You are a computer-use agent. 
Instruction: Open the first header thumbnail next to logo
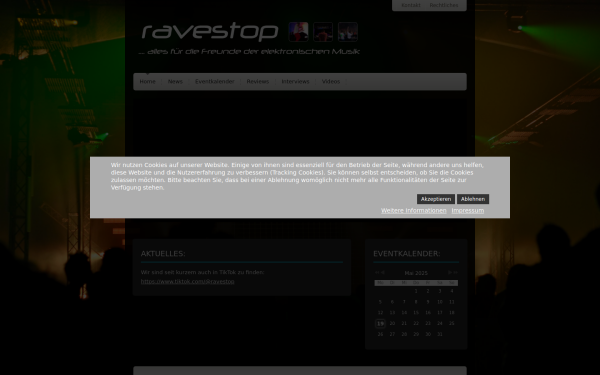[298, 32]
